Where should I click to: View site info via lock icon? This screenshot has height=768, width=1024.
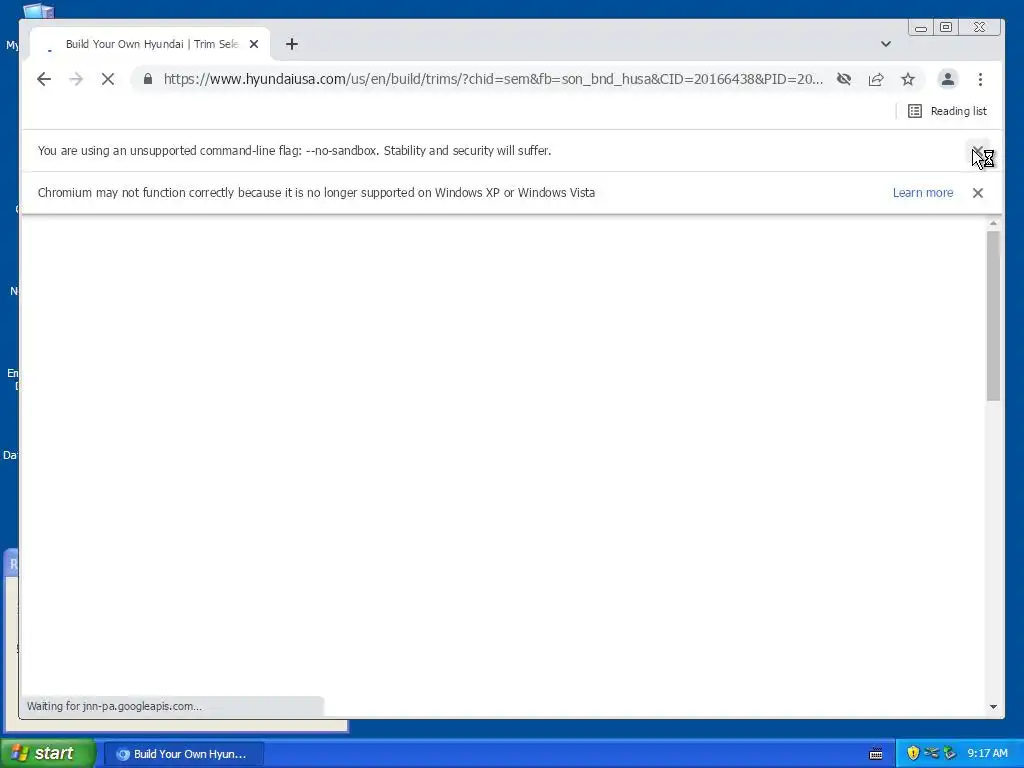tap(148, 79)
